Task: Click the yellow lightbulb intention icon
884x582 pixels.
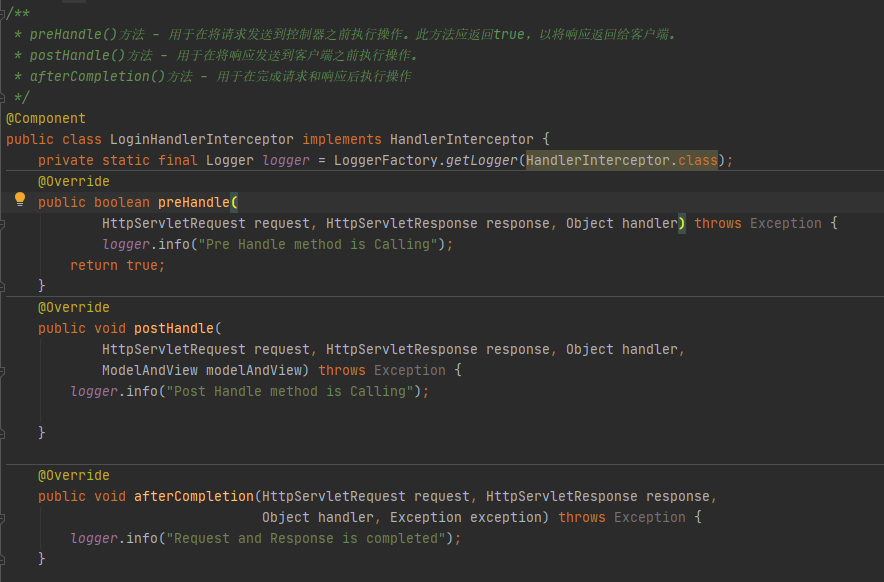Action: (19, 200)
